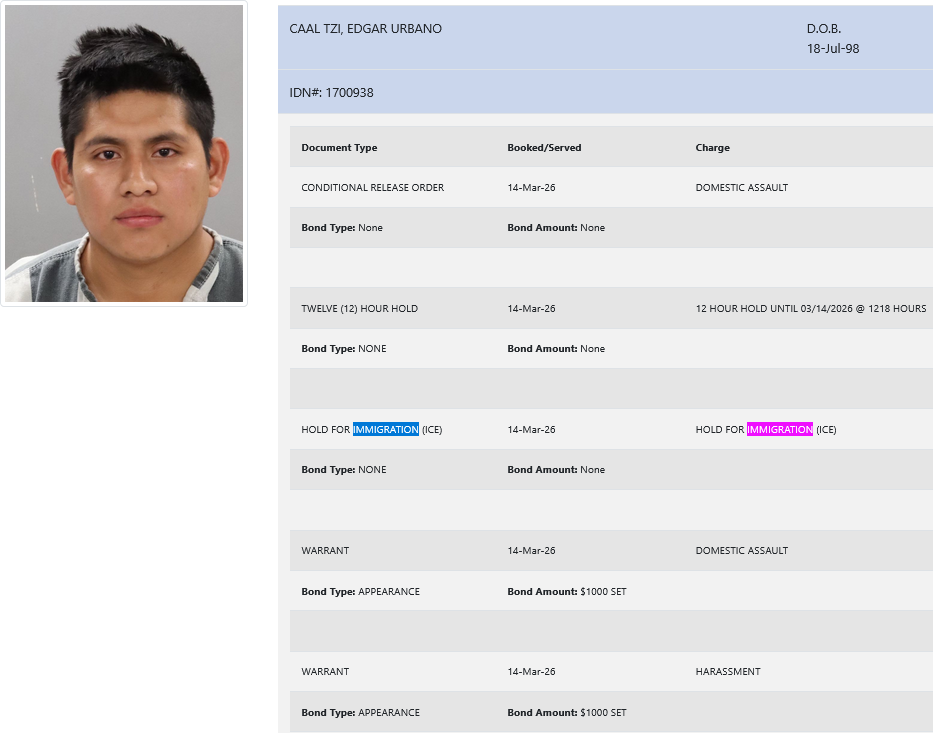The width and height of the screenshot is (933, 733).
Task: Click the Booked/Served column header
Action: [x=544, y=148]
